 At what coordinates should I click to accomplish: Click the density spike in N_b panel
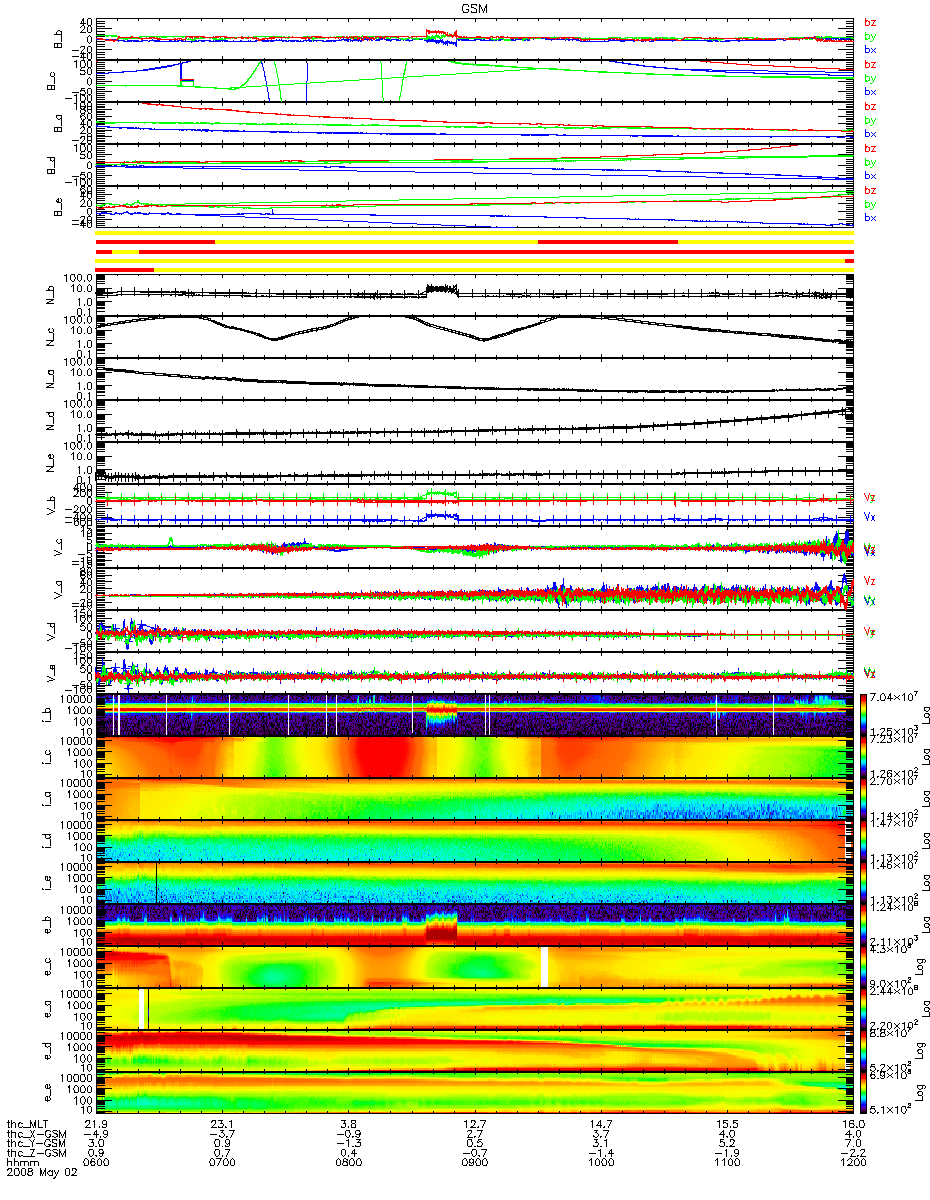pyautogui.click(x=441, y=290)
